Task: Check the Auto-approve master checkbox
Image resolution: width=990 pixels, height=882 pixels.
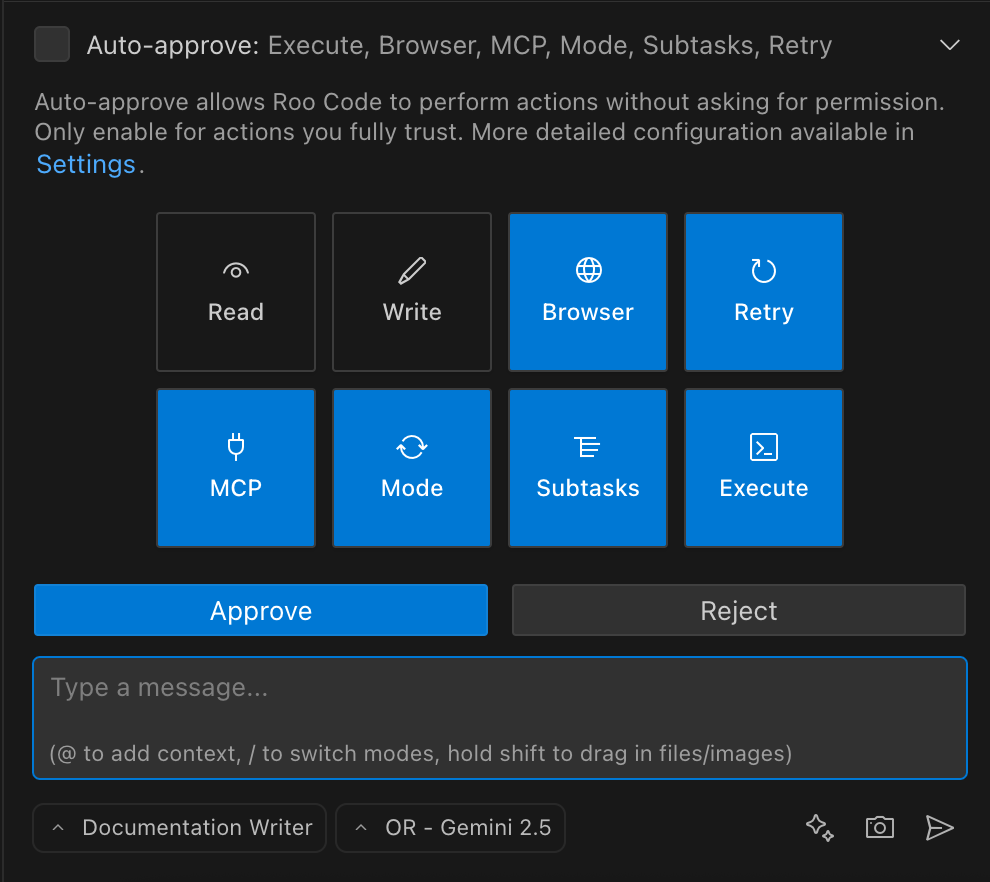Action: (x=51, y=44)
